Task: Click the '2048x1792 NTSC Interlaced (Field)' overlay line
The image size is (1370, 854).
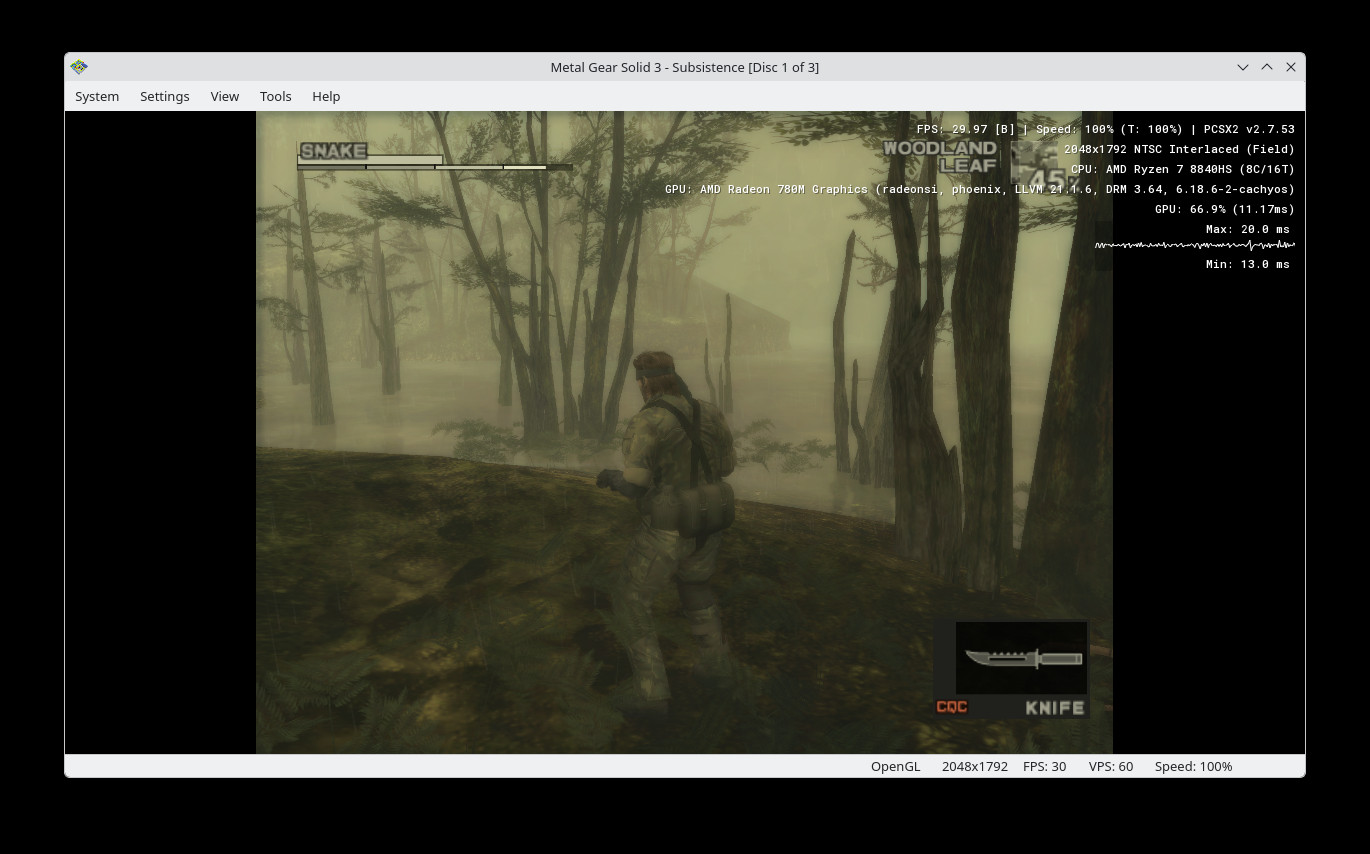Action: click(x=1179, y=149)
